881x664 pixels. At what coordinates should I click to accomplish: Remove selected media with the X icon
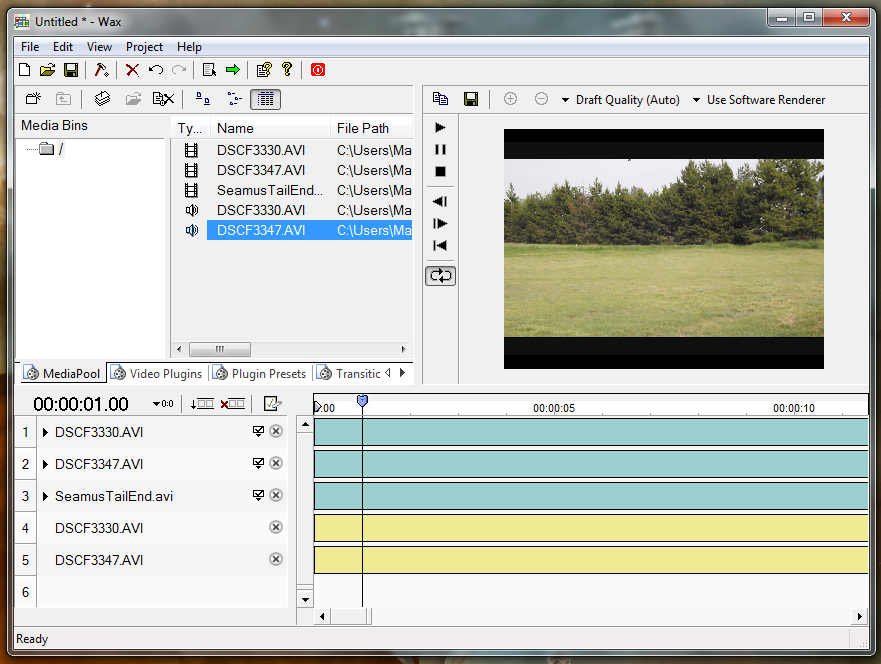click(x=164, y=99)
